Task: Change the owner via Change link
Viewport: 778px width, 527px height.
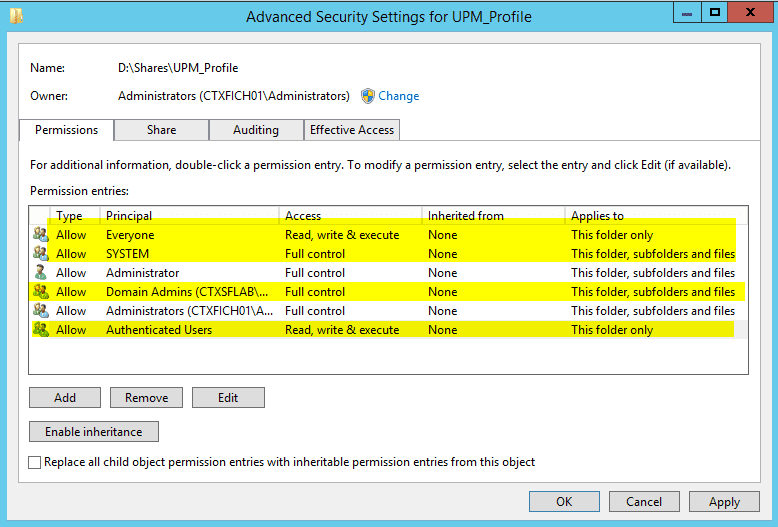Action: point(398,96)
